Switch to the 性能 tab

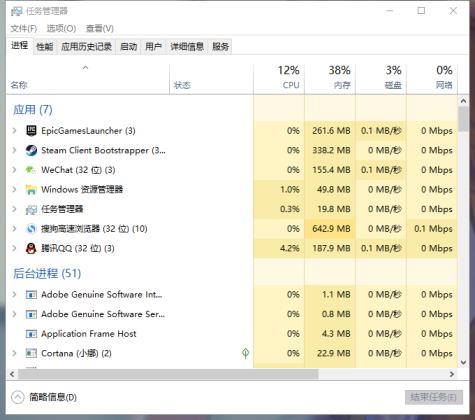click(45, 47)
